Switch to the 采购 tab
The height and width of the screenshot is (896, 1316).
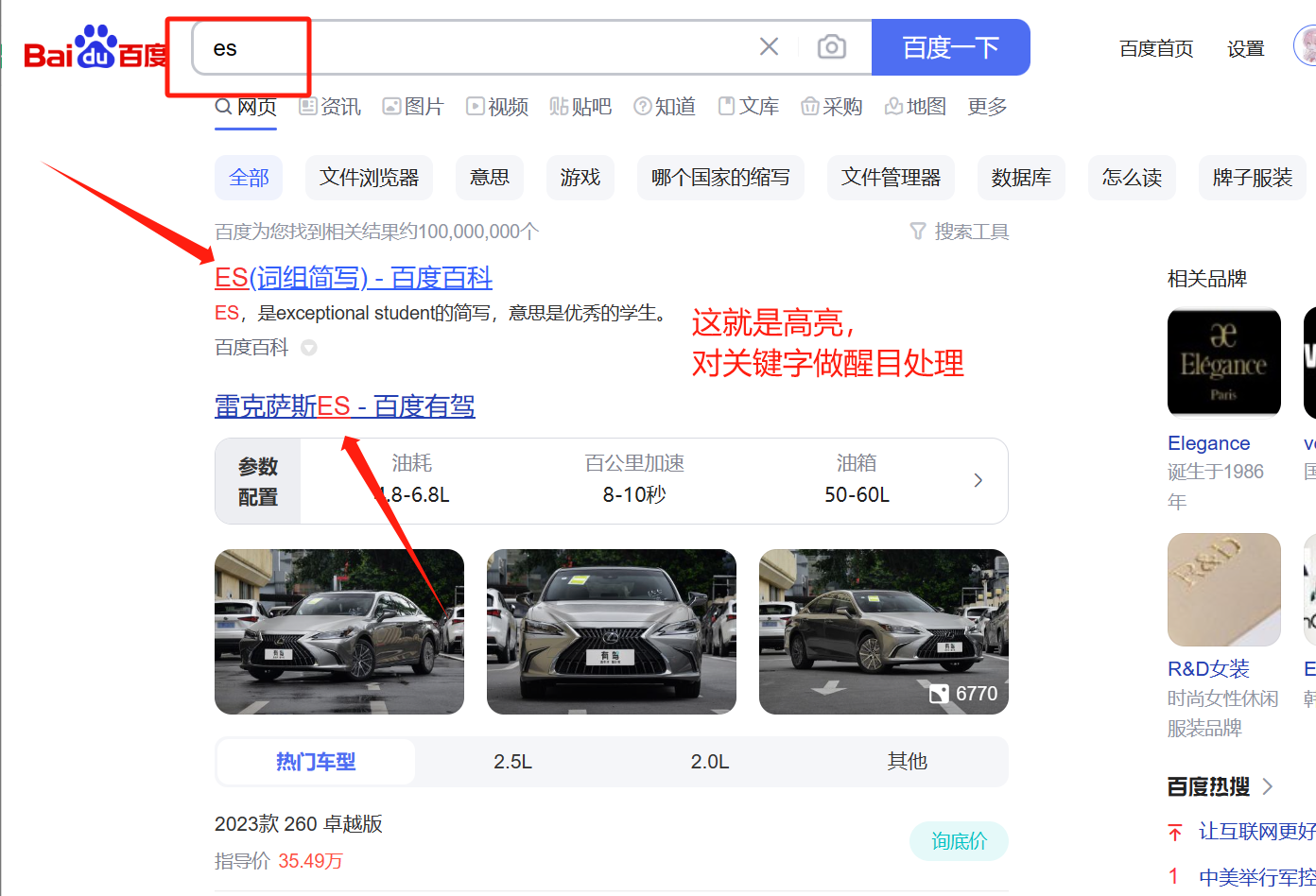click(x=832, y=107)
